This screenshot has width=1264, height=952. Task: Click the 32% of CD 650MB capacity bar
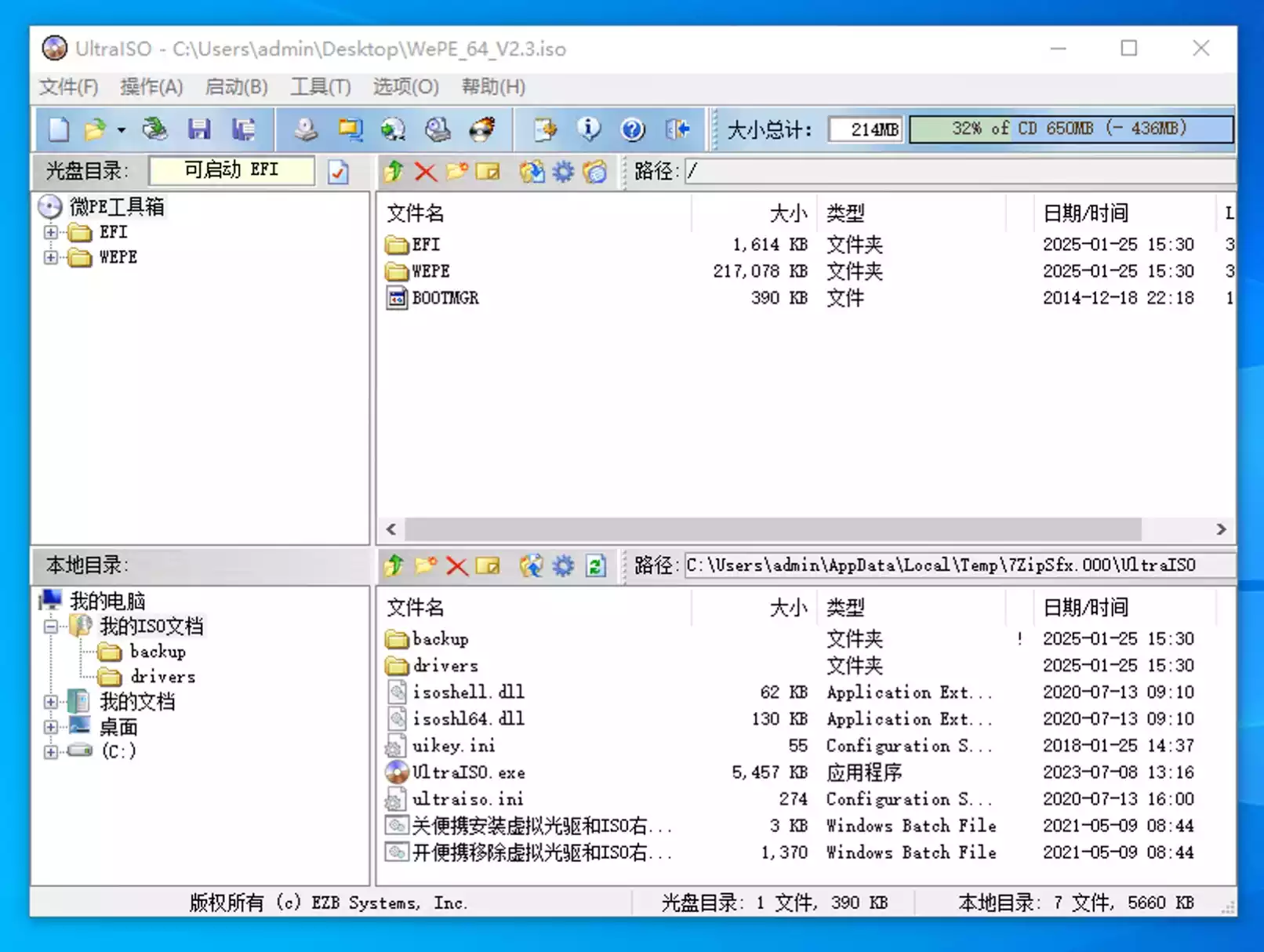click(1070, 129)
